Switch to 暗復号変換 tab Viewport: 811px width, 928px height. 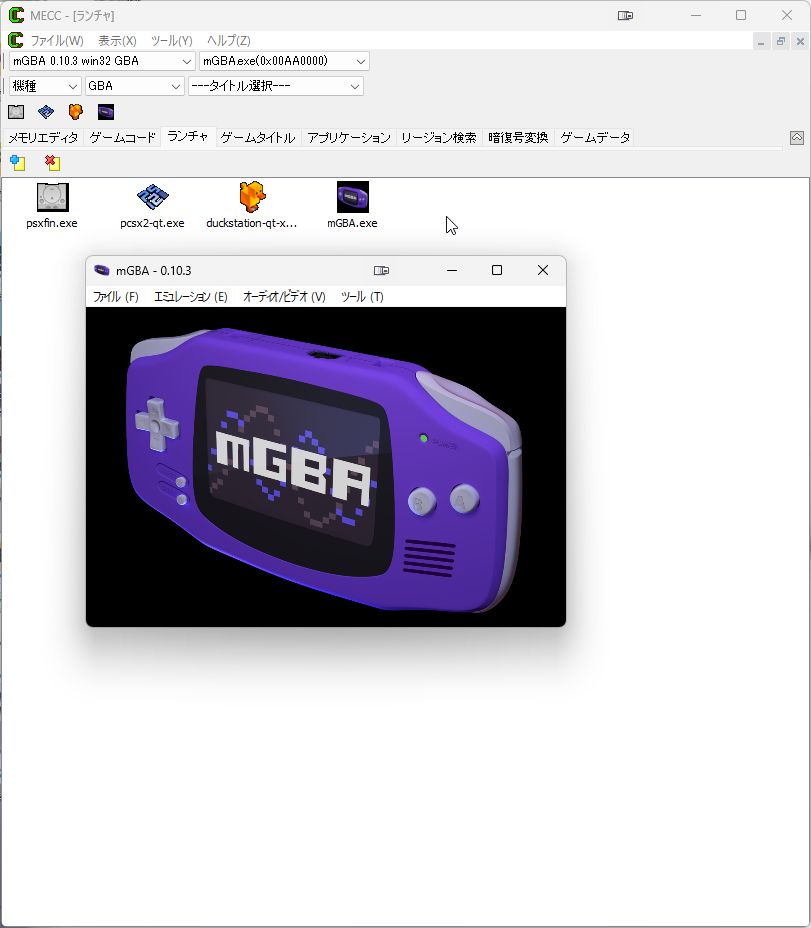tap(518, 138)
